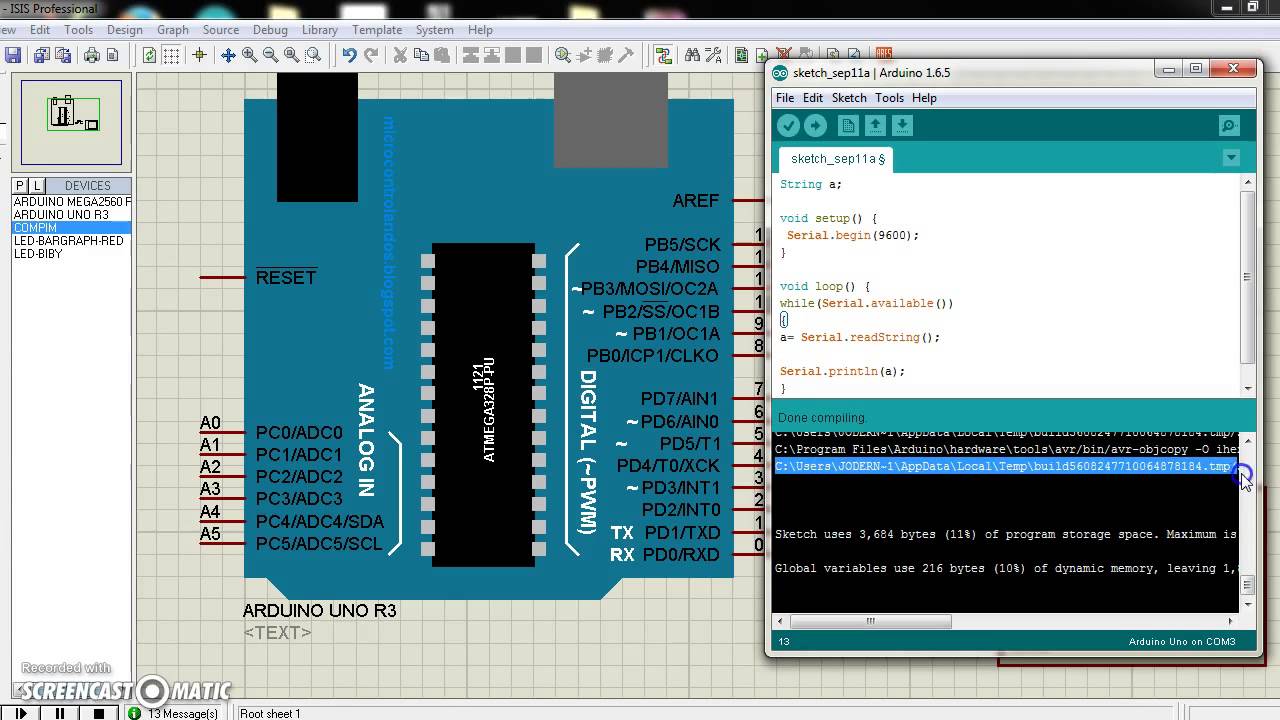Screen dimensions: 1280x720
Task: Open Arduino Tools menu
Action: click(x=889, y=98)
